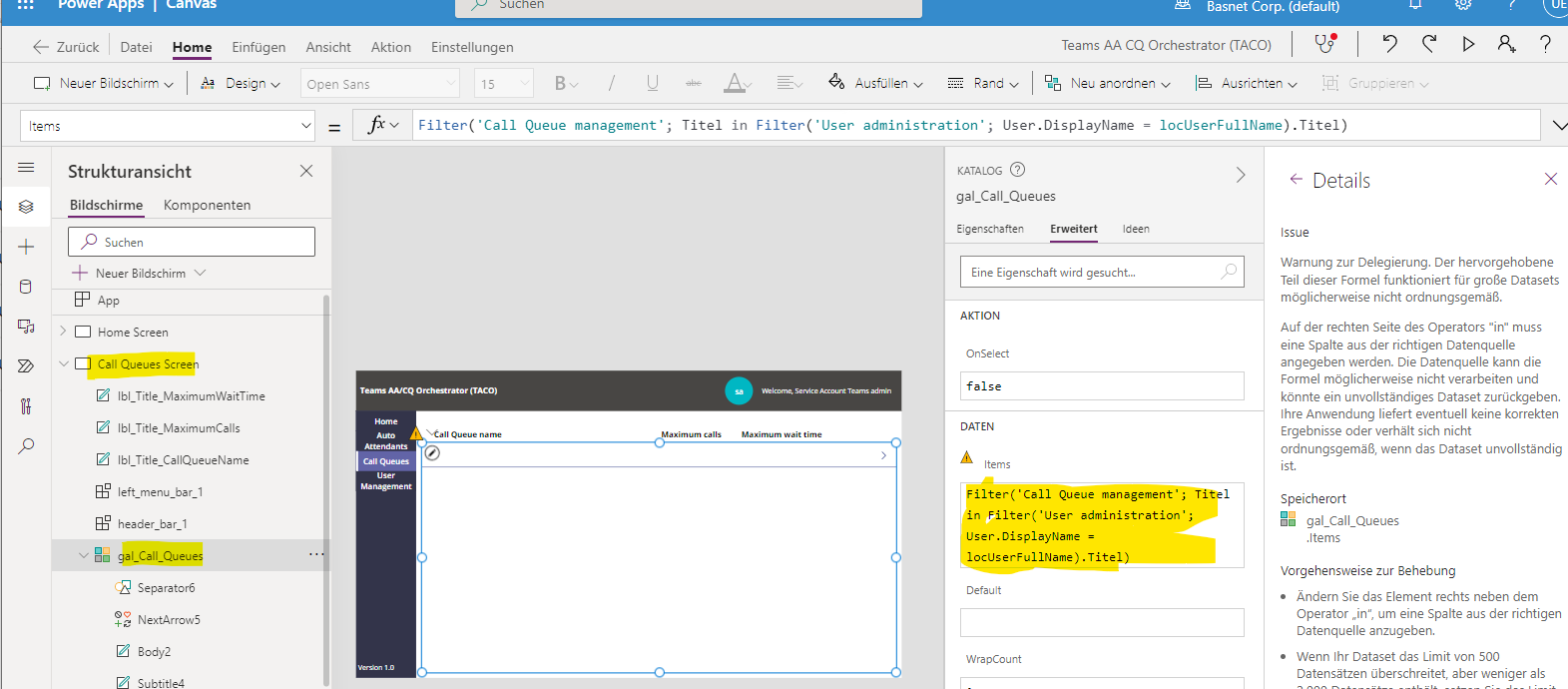Screen dimensions: 1568x689
Task: Open more options for gal_Call_Queues
Action: point(316,554)
